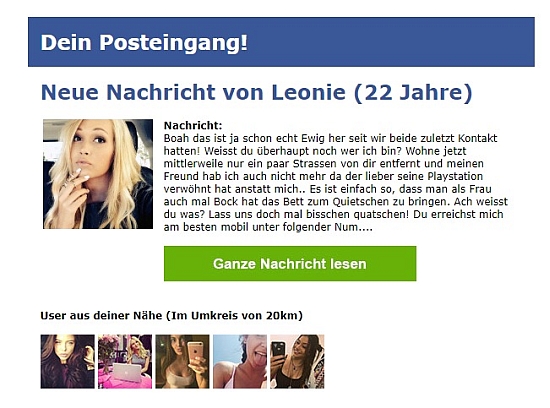Select the 'Dein Posteingang!' header title

[144, 42]
